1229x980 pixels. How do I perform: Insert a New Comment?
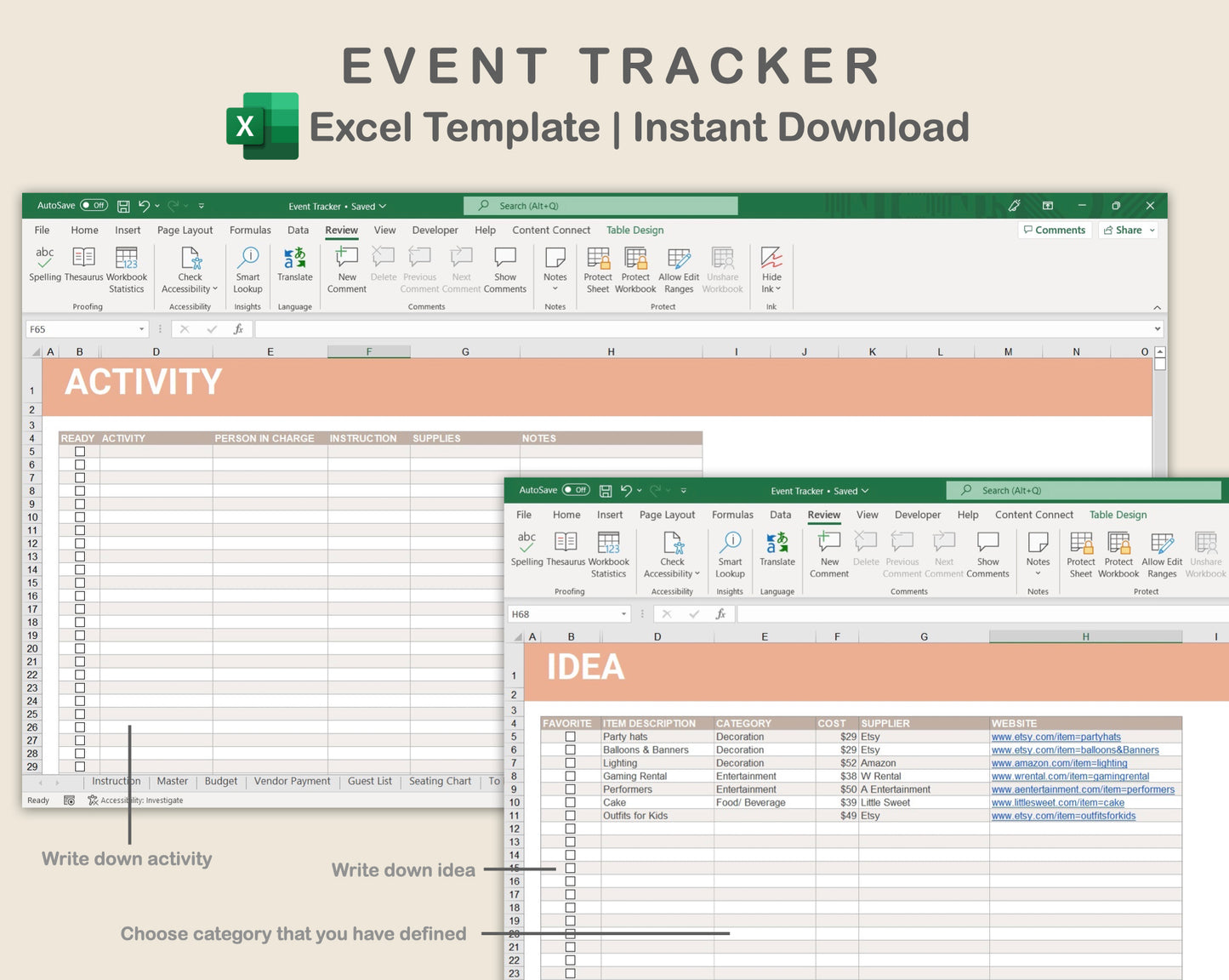(x=345, y=266)
